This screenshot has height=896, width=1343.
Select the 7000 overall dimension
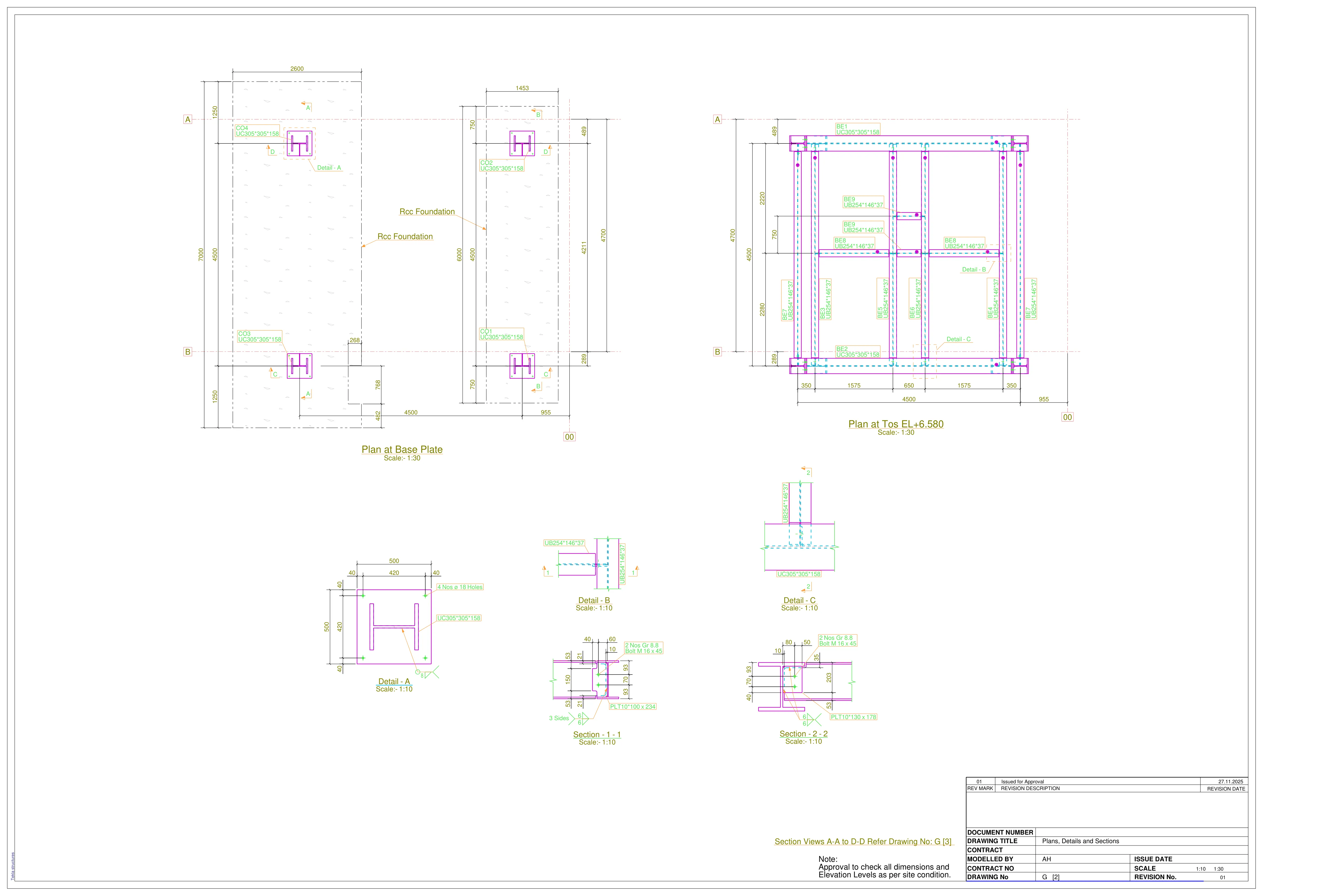(x=201, y=254)
